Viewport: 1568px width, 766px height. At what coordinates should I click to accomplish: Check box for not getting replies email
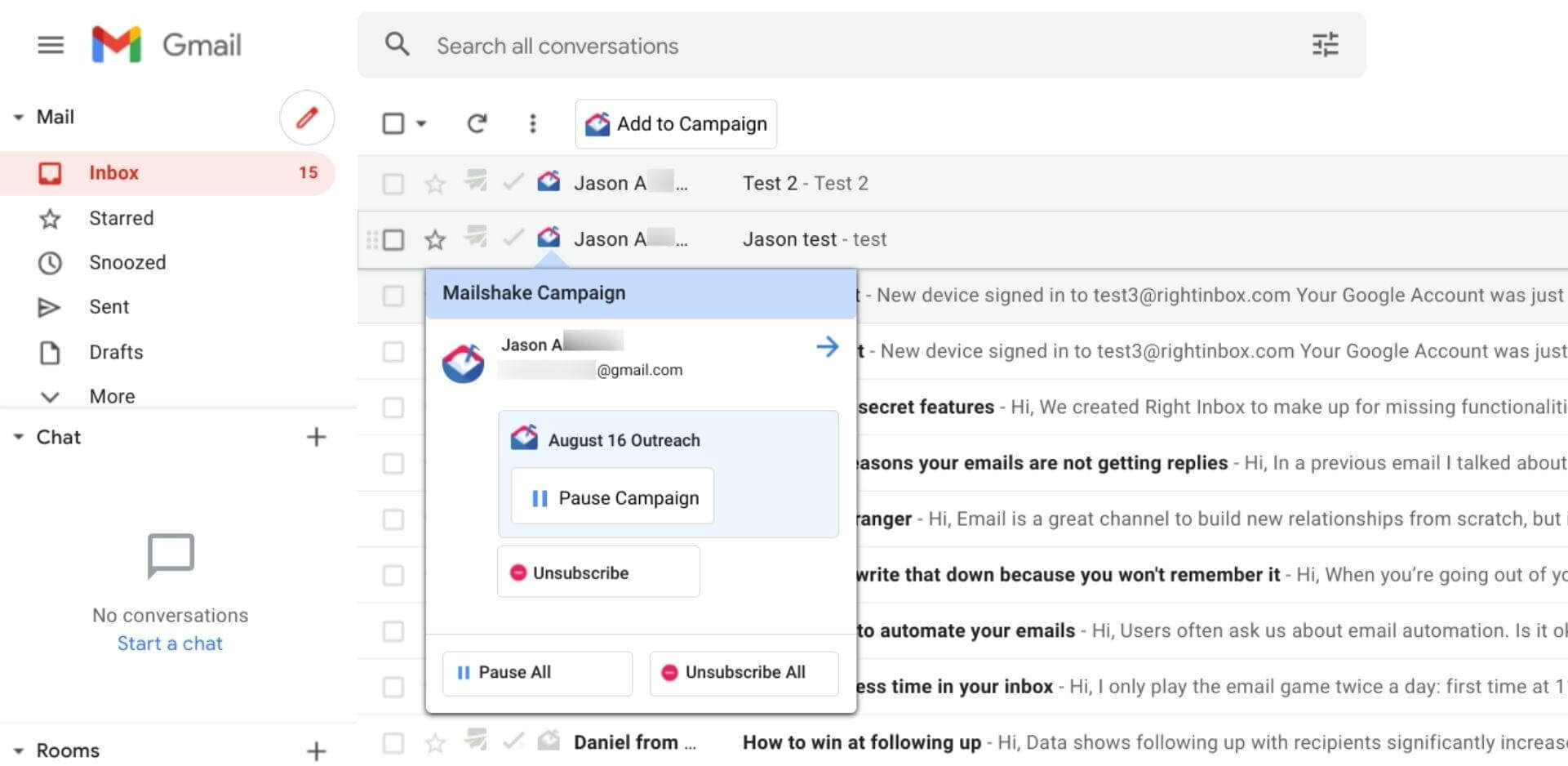click(x=393, y=464)
